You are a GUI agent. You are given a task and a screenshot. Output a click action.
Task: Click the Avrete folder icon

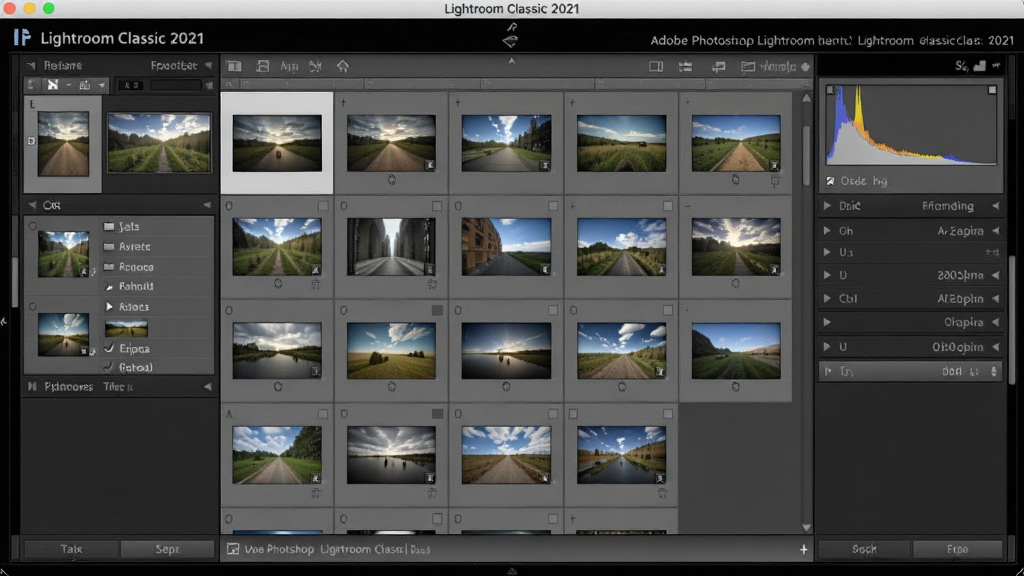109,247
